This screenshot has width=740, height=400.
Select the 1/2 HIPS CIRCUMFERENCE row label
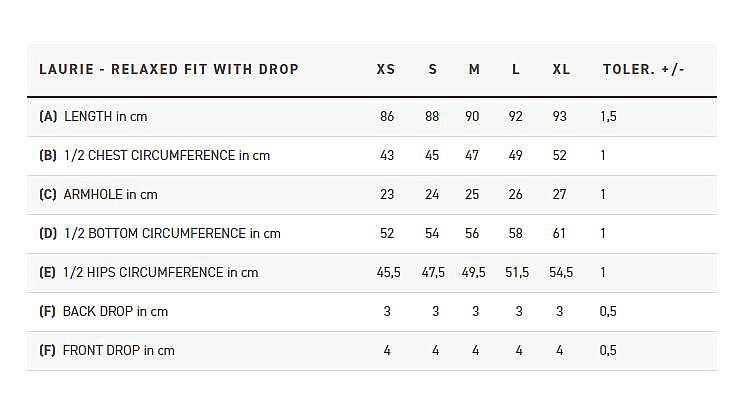point(148,273)
